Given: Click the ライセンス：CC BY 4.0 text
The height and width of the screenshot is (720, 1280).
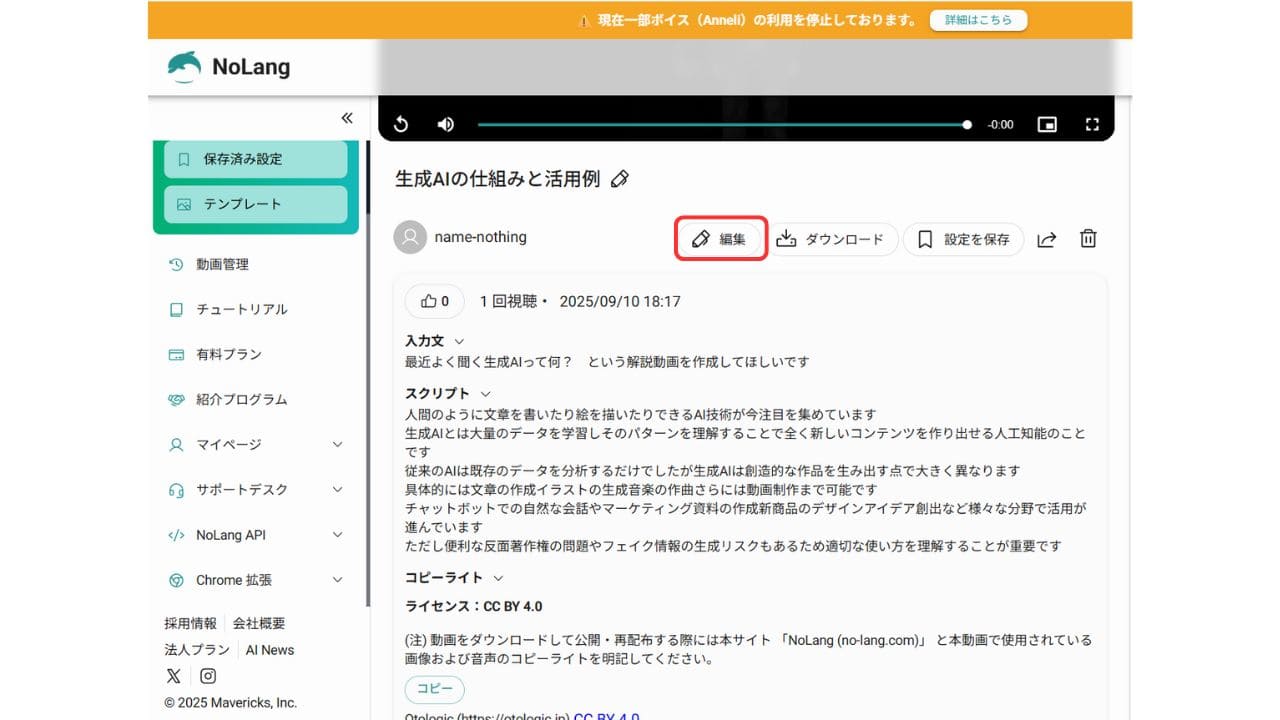Looking at the screenshot, I should pos(474,606).
